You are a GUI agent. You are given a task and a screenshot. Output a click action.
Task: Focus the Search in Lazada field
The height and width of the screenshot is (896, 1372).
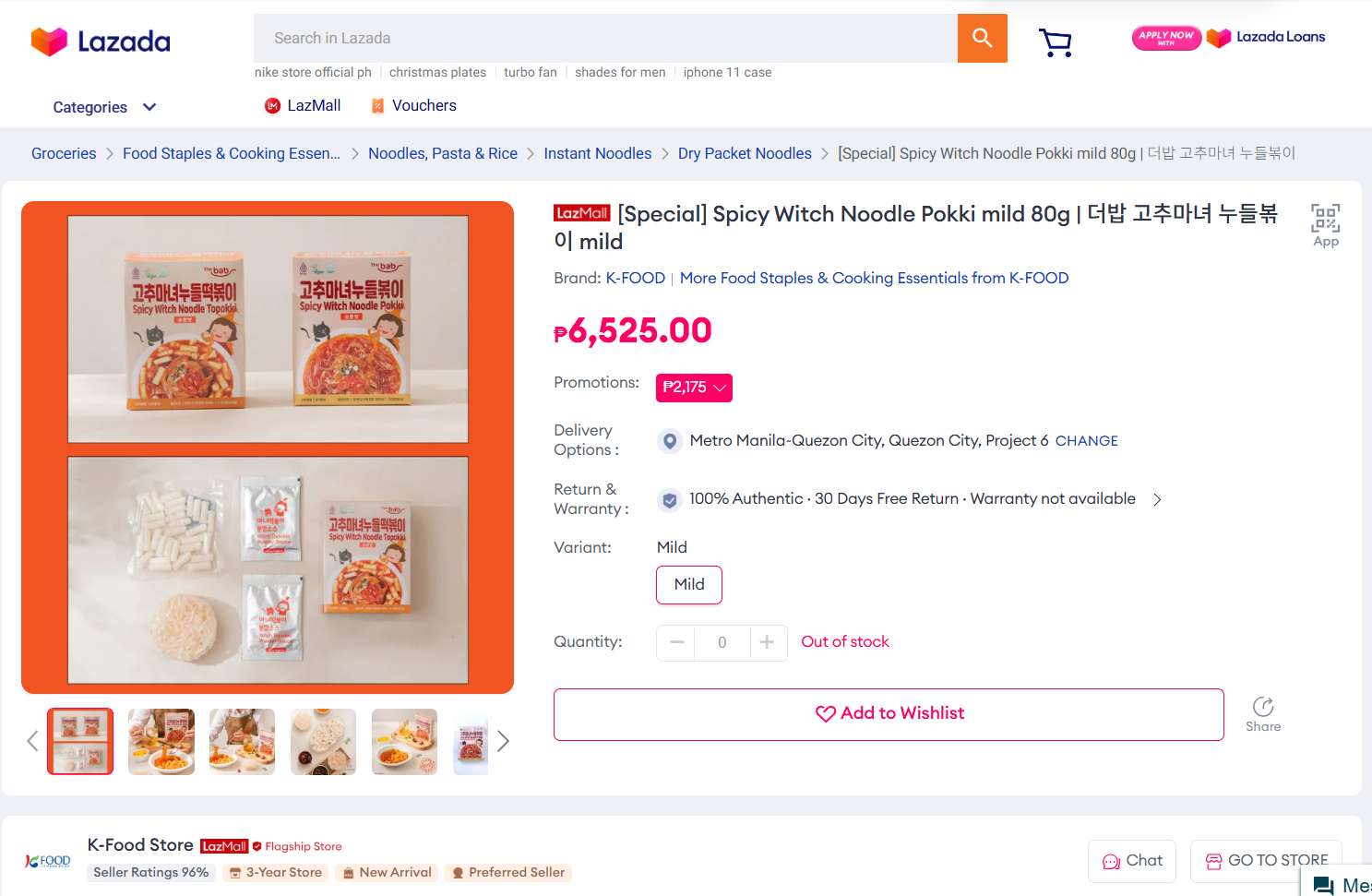tap(605, 38)
